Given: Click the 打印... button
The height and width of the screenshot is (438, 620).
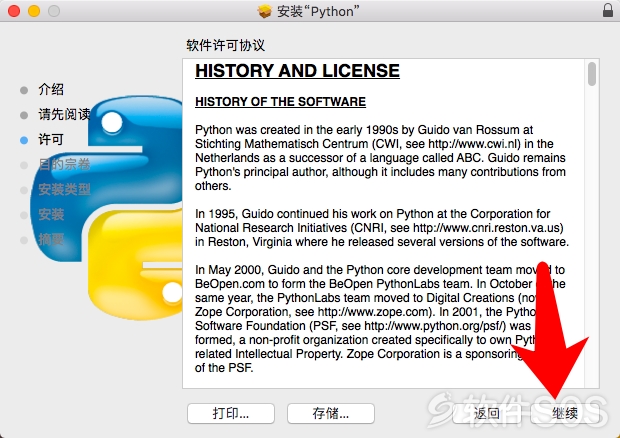Looking at the screenshot, I should [231, 413].
